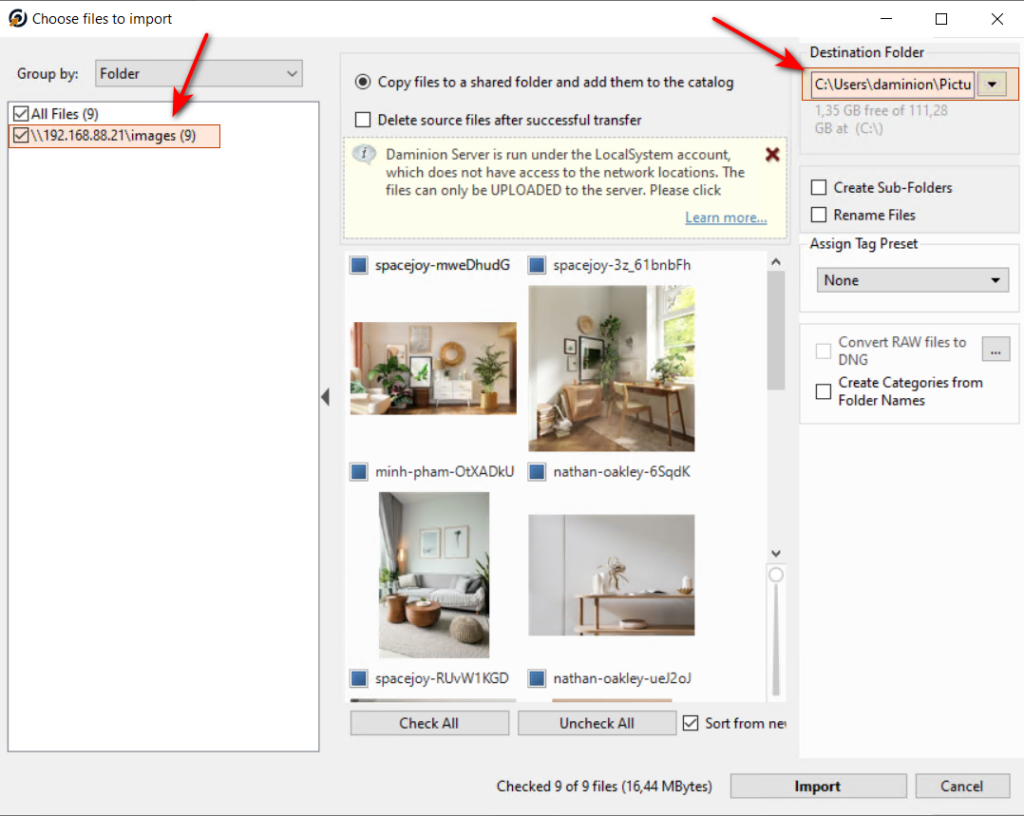This screenshot has height=816, width=1024.
Task: Uncheck the \\192.168.88.21\images folder item
Action: (20, 135)
